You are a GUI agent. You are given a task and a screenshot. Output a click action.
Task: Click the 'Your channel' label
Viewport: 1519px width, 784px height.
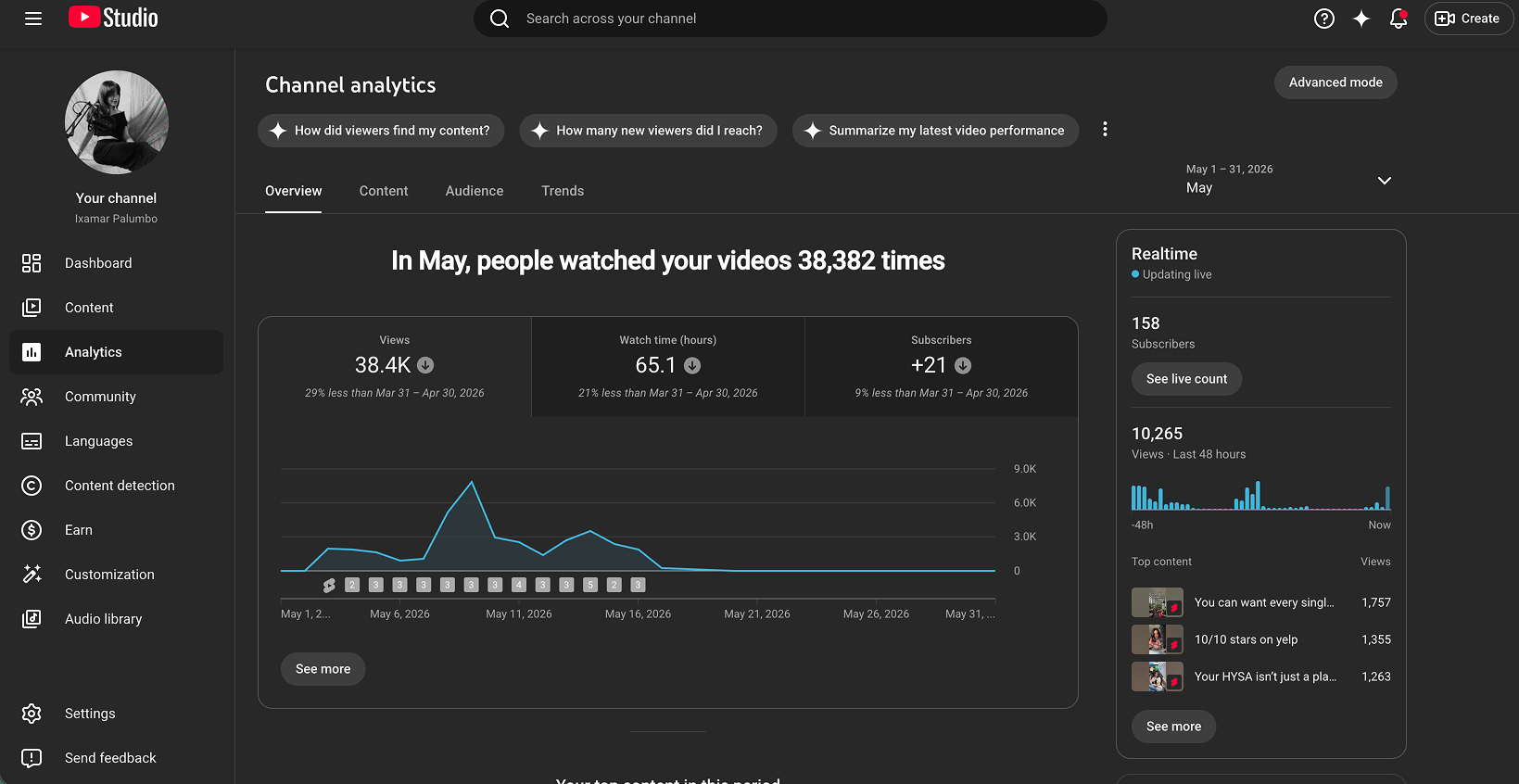[x=117, y=198]
